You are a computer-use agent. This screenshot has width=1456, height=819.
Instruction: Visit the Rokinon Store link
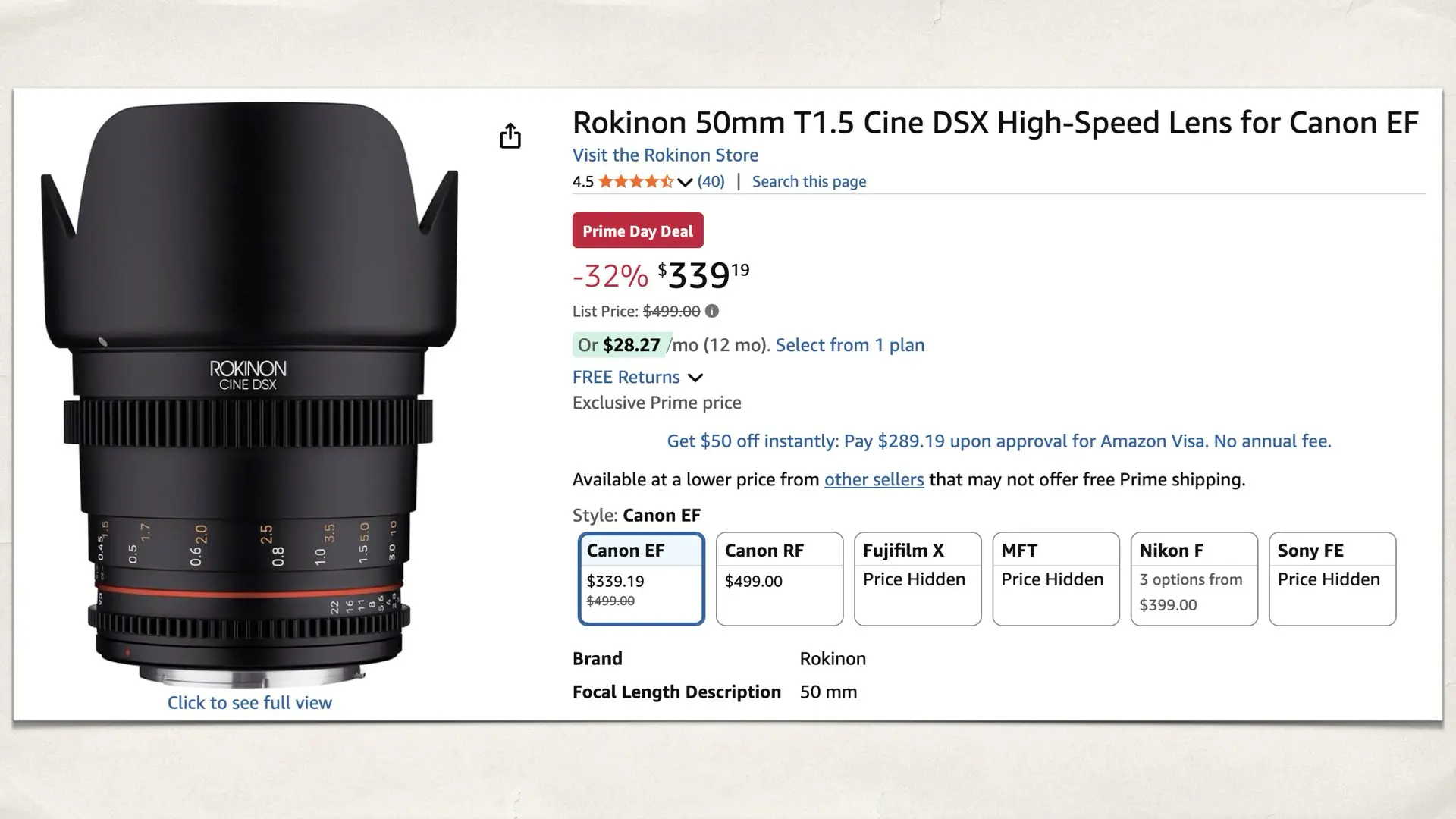click(665, 155)
